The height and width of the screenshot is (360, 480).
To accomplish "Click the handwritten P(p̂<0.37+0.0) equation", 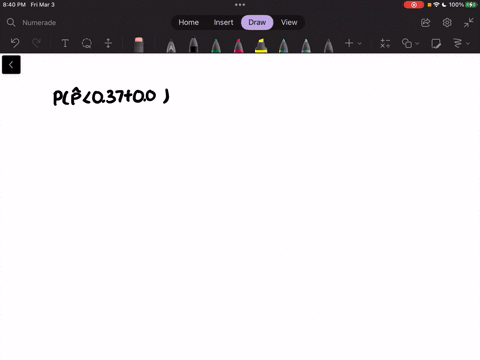I will (111, 97).
